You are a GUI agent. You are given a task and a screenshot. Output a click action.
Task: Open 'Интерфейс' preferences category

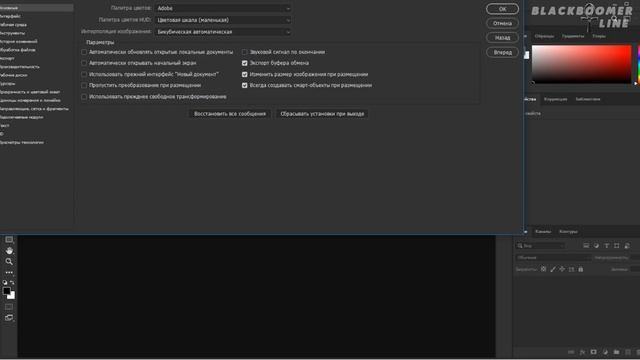coord(10,16)
